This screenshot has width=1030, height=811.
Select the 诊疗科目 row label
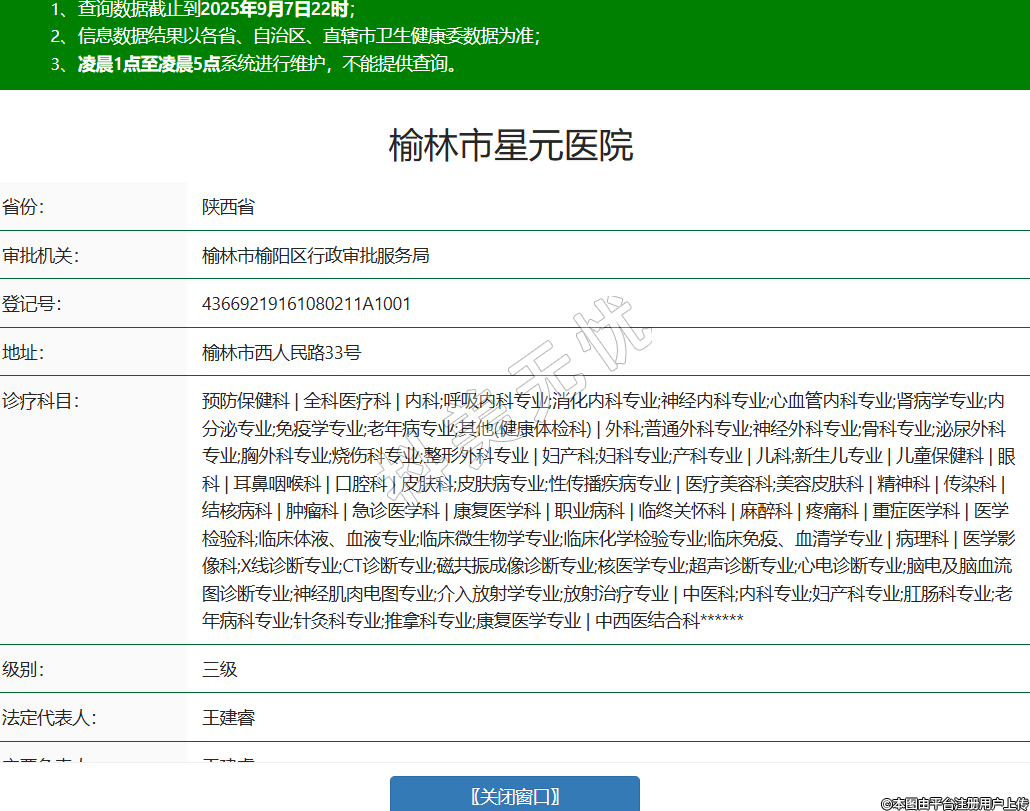tap(40, 401)
